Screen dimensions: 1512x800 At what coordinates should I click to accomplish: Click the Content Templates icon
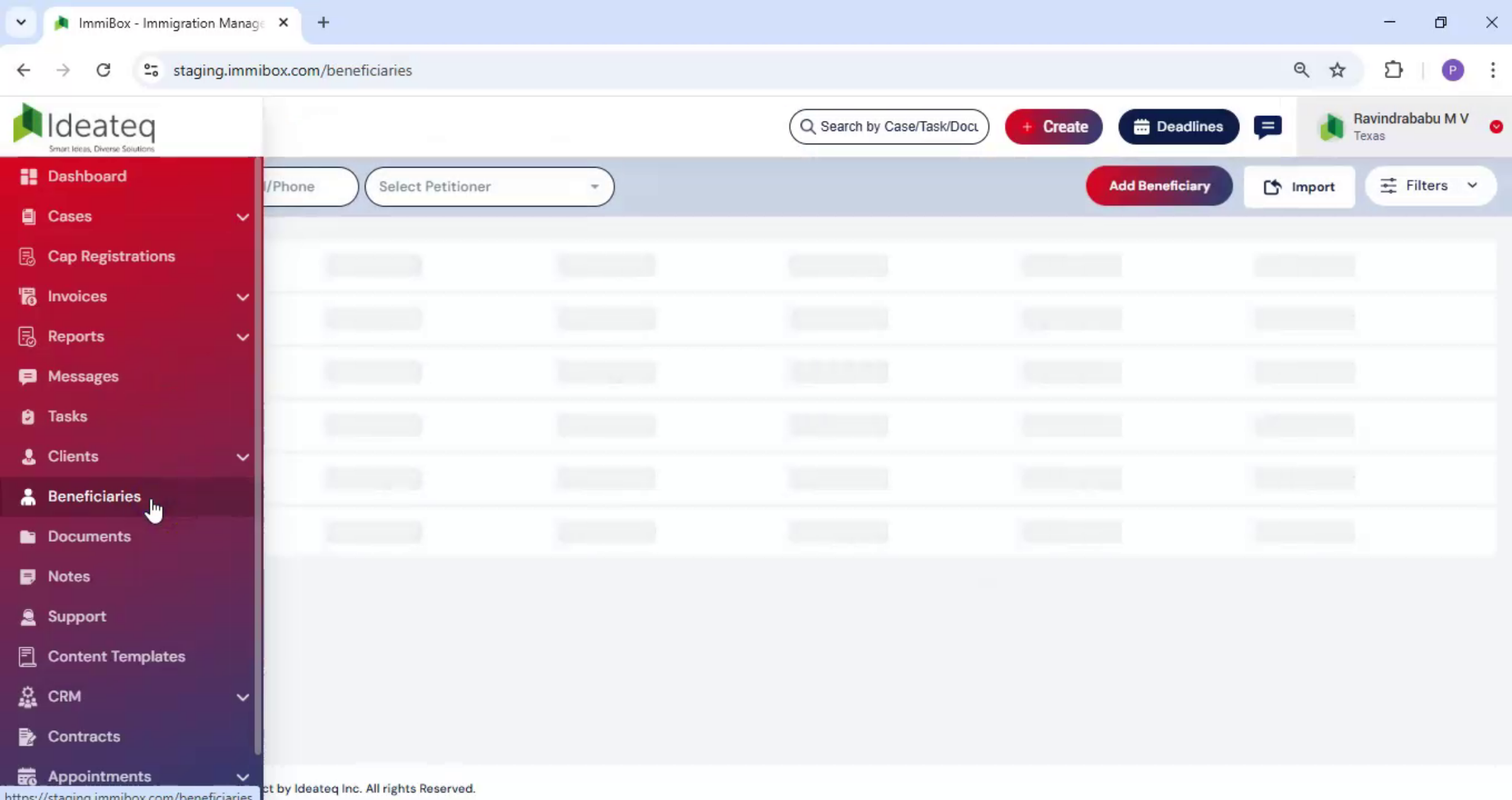(27, 656)
